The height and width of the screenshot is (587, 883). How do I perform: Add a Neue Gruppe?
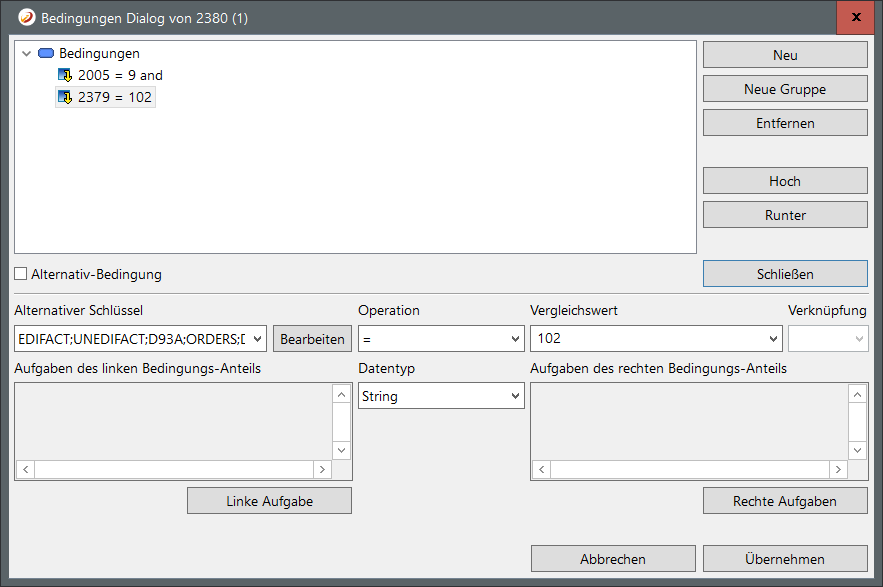tap(784, 89)
